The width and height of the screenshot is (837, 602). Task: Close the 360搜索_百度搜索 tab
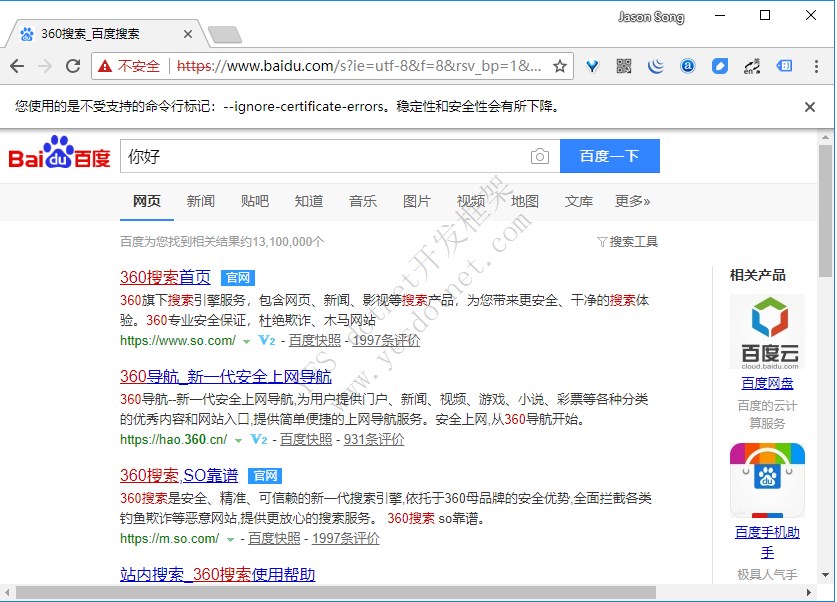[x=187, y=34]
